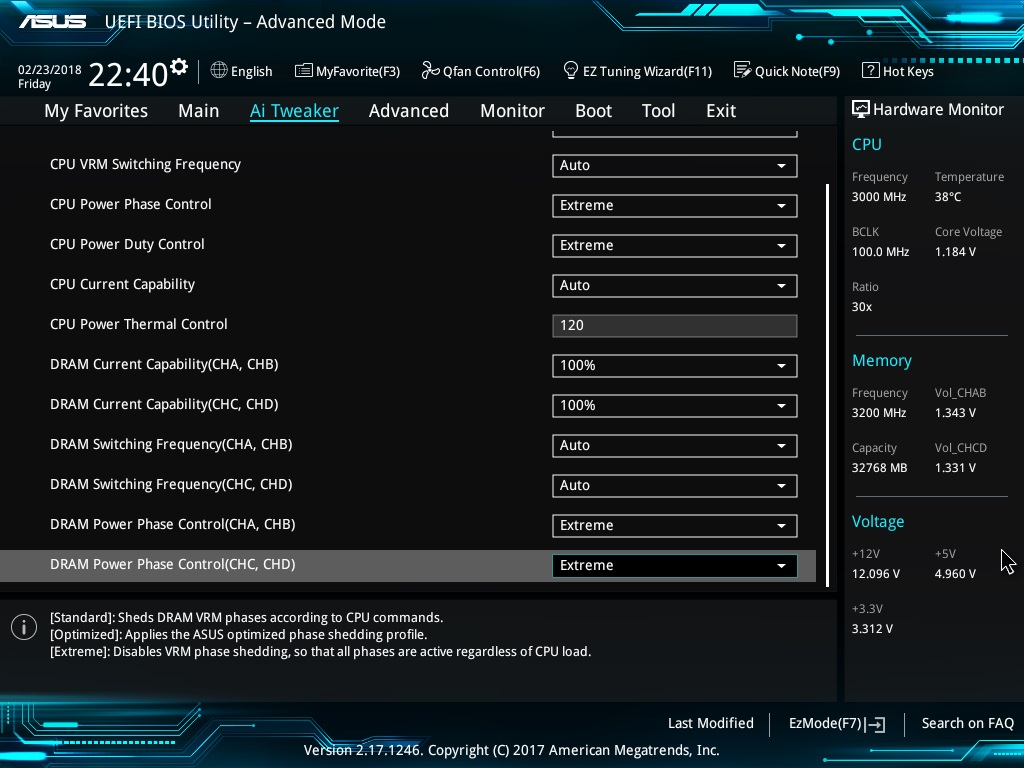Click the Hardware Monitor screen icon
This screenshot has width=1024, height=768.
[861, 109]
